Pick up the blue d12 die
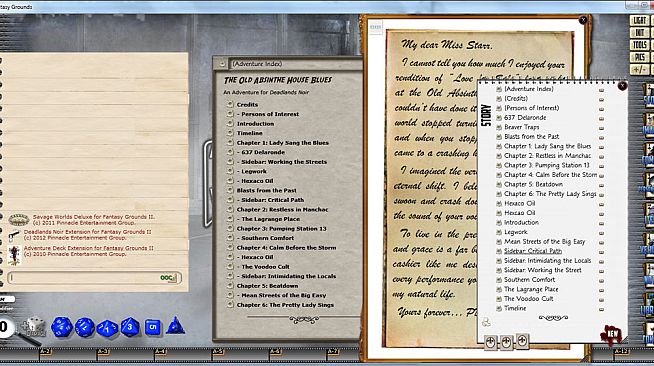The width and height of the screenshot is (654, 366). tap(85, 327)
